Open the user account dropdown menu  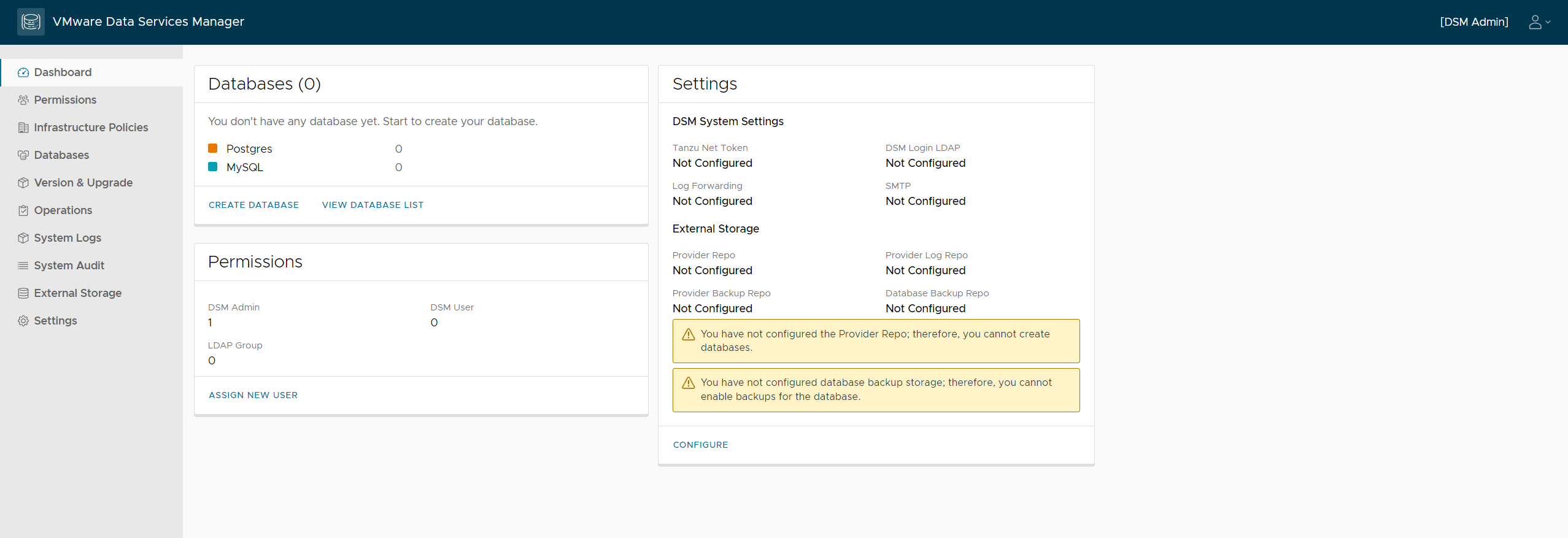tap(1539, 22)
